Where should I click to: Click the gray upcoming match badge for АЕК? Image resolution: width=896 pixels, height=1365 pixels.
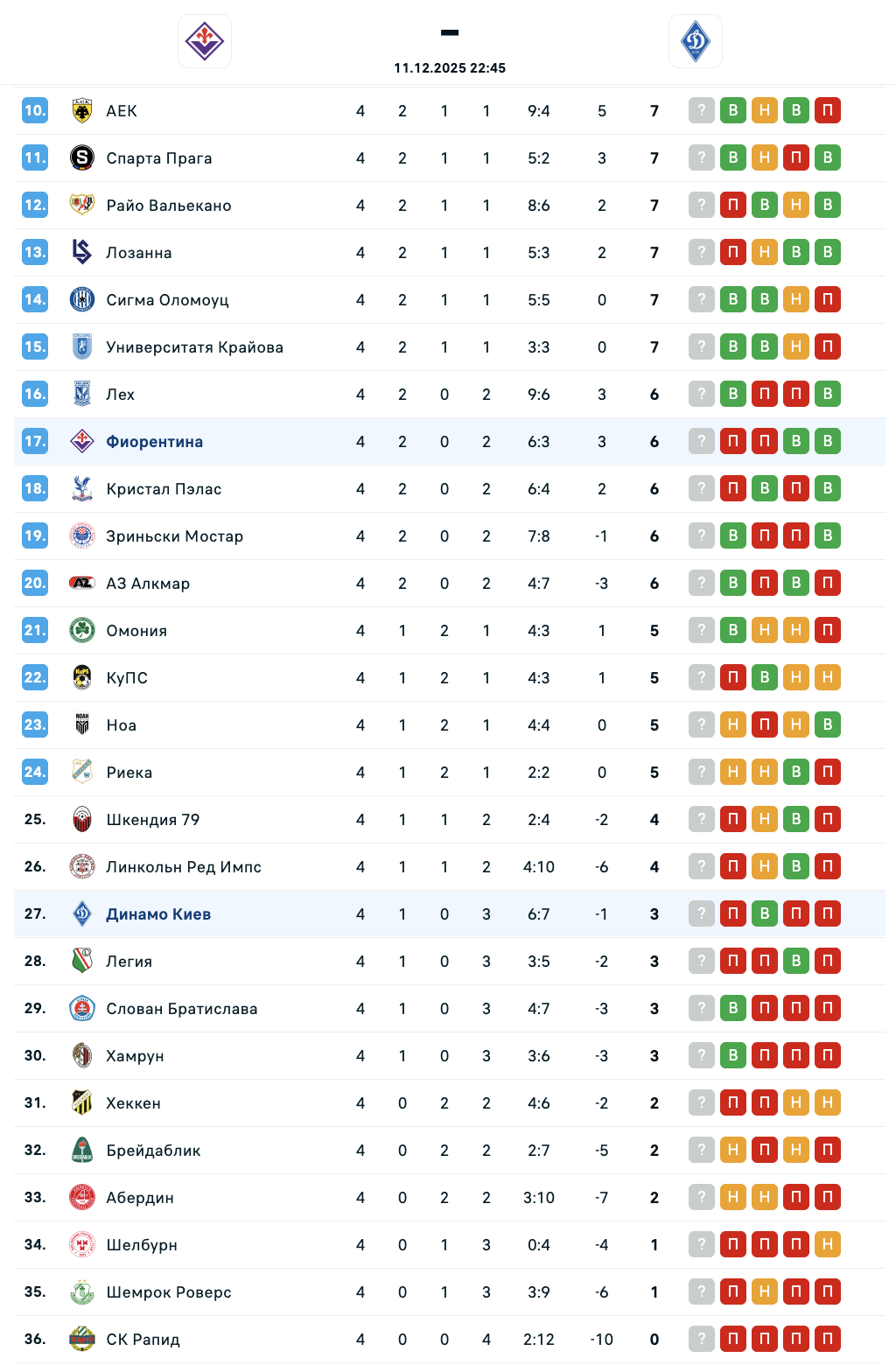point(702,111)
